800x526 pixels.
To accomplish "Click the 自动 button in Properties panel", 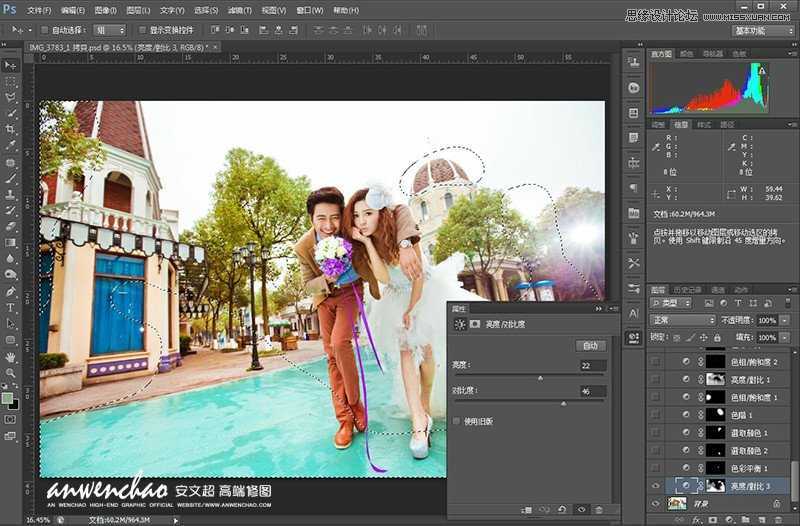I will coord(590,345).
